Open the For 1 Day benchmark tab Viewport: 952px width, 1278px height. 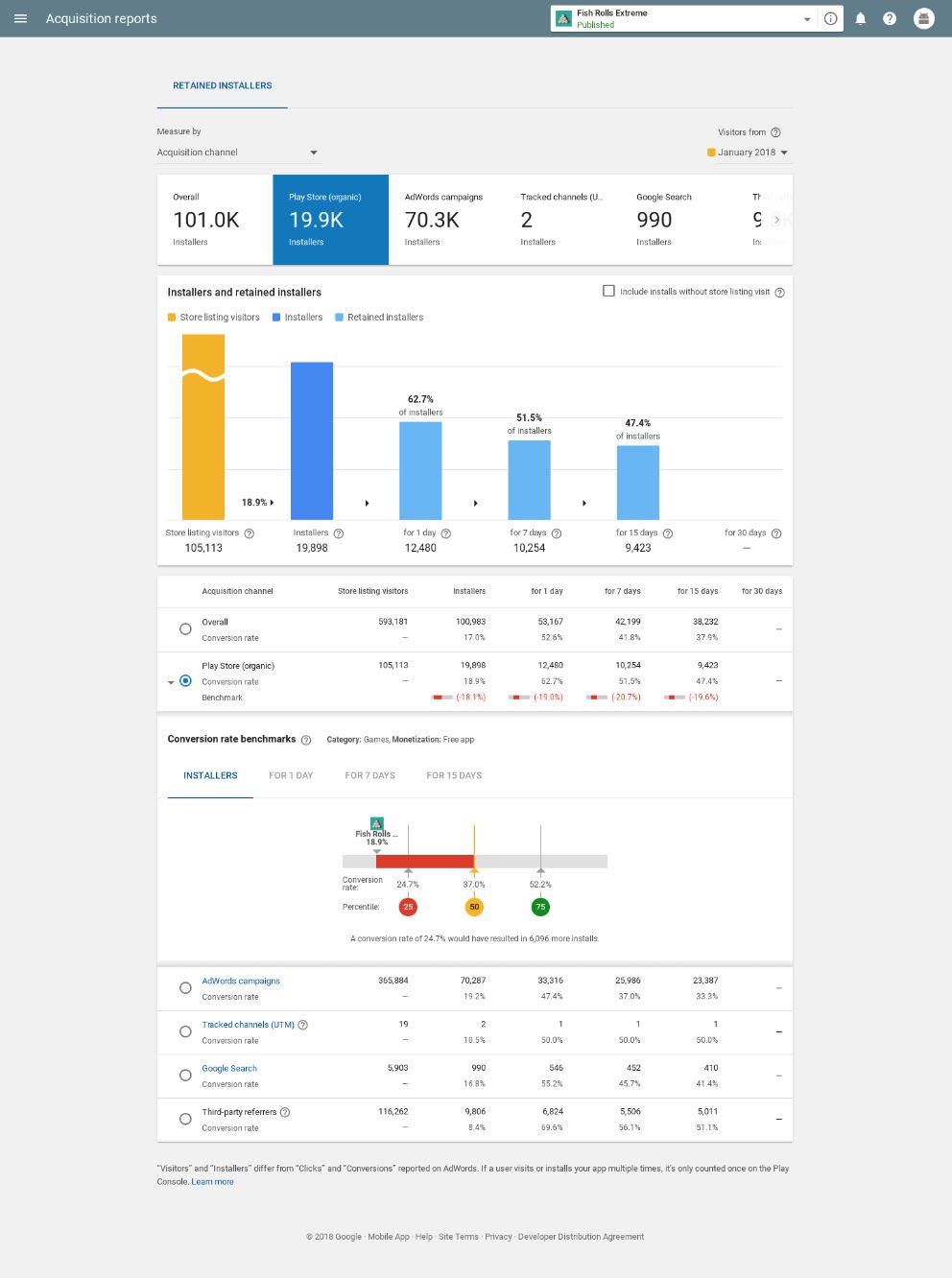pos(291,776)
